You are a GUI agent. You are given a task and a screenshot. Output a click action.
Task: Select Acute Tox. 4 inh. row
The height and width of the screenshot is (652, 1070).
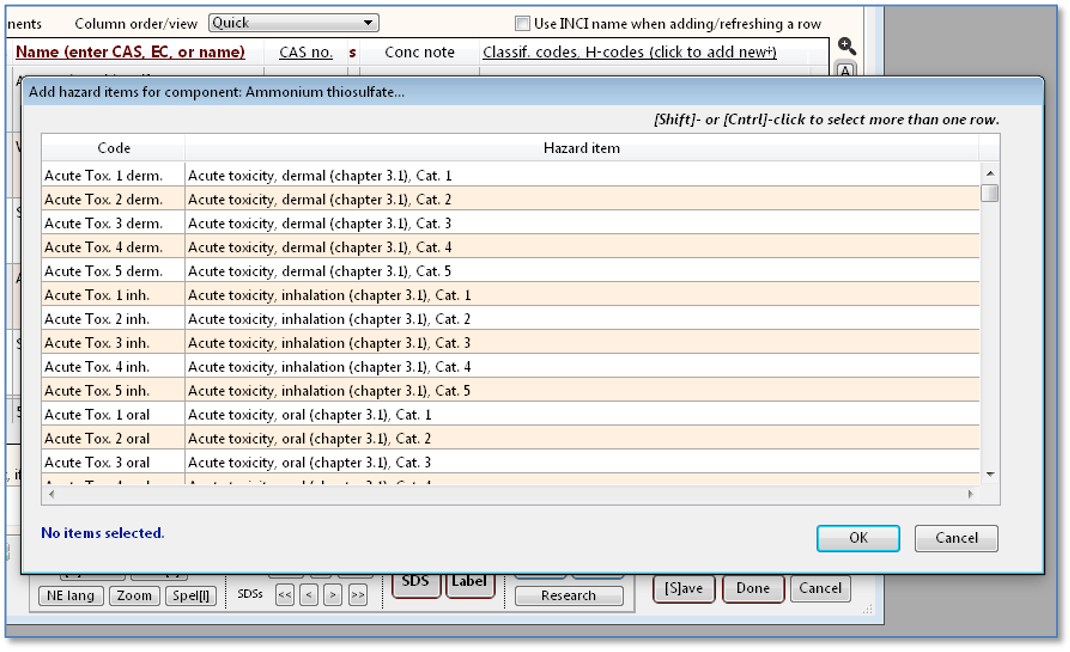tap(510, 367)
